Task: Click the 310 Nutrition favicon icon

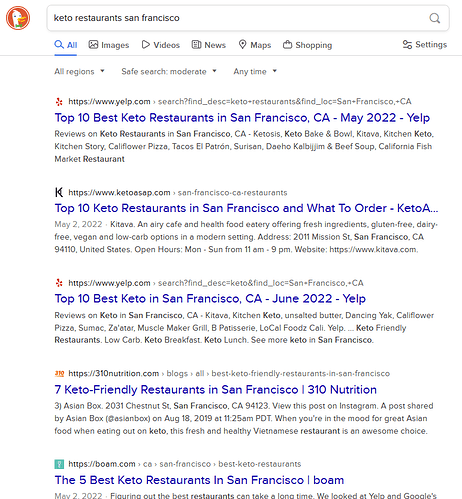Action: (59, 373)
